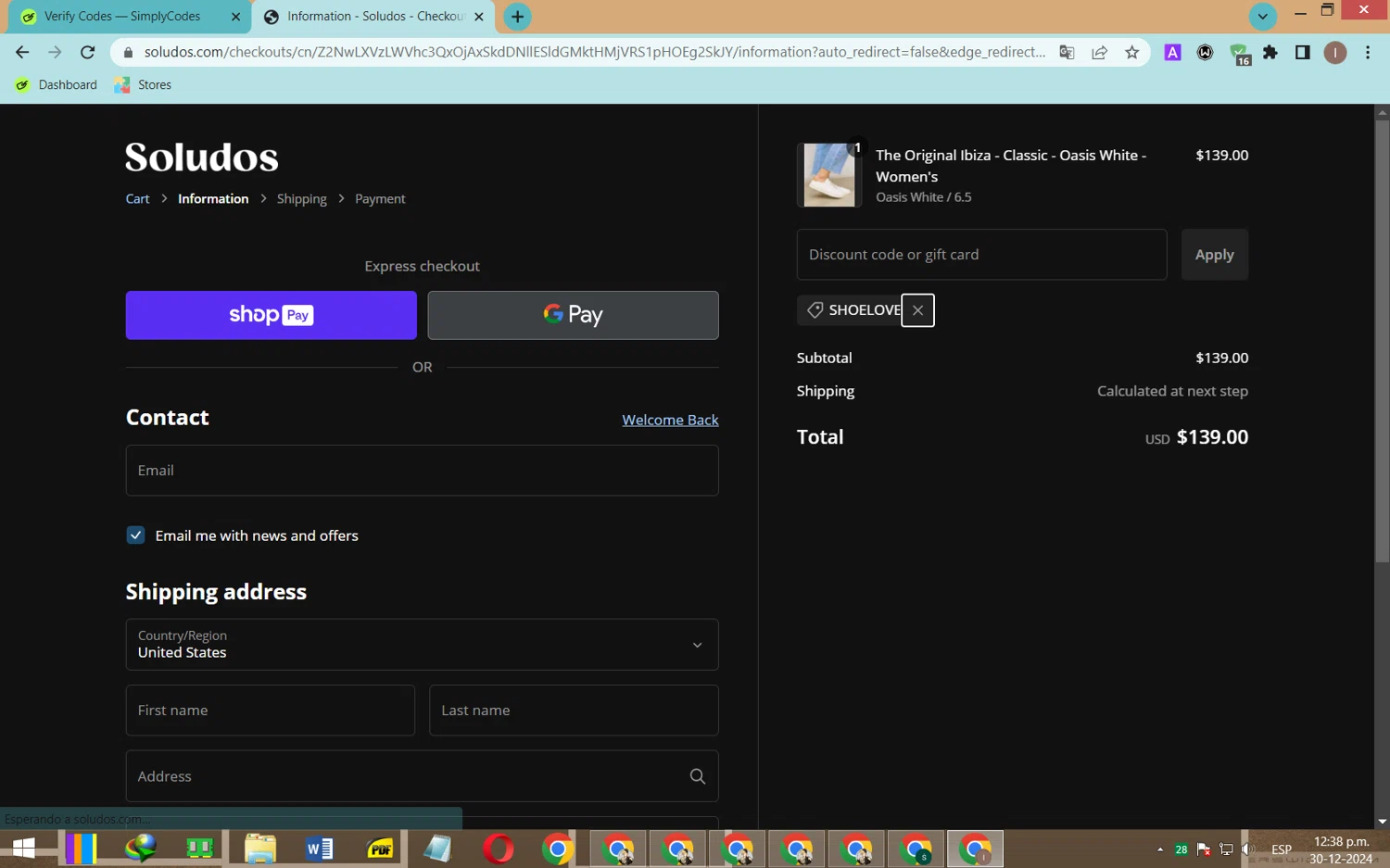The height and width of the screenshot is (868, 1390).
Task: Focus the Email input field
Action: click(x=422, y=471)
